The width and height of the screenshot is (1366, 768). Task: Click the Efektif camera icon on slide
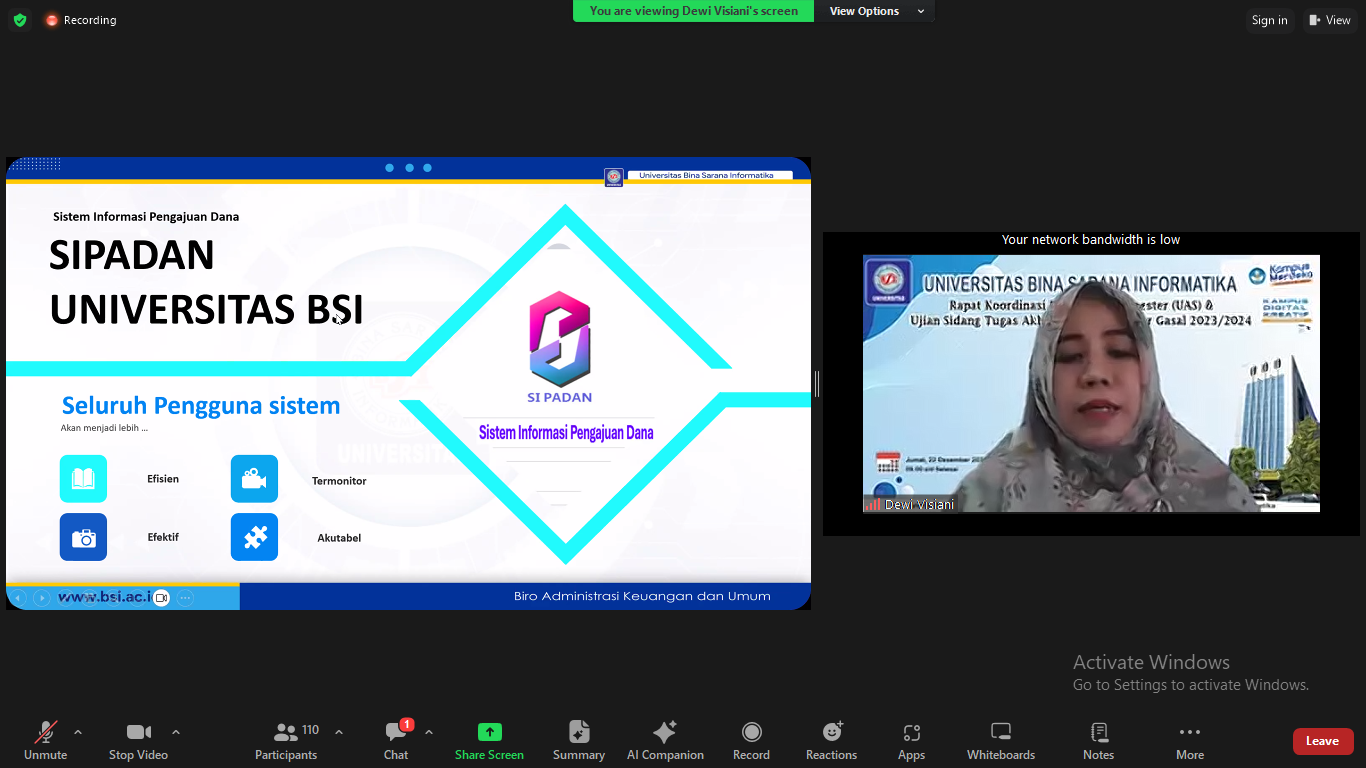[83, 537]
